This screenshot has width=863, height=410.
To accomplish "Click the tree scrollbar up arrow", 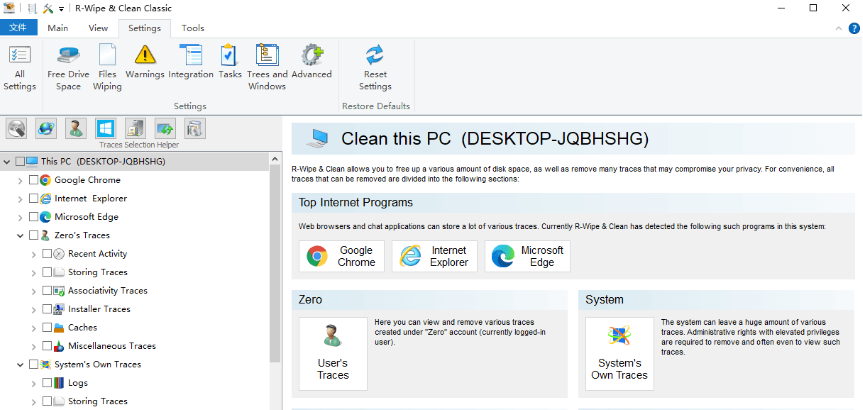I will tap(275, 159).
